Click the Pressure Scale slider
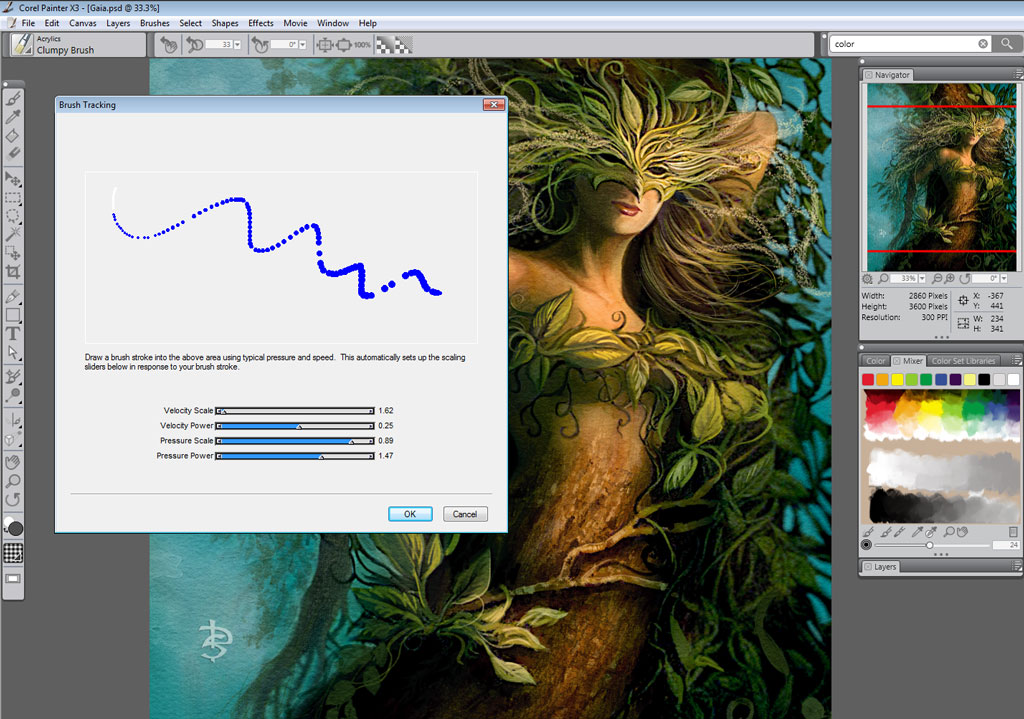This screenshot has width=1024, height=719. point(295,441)
